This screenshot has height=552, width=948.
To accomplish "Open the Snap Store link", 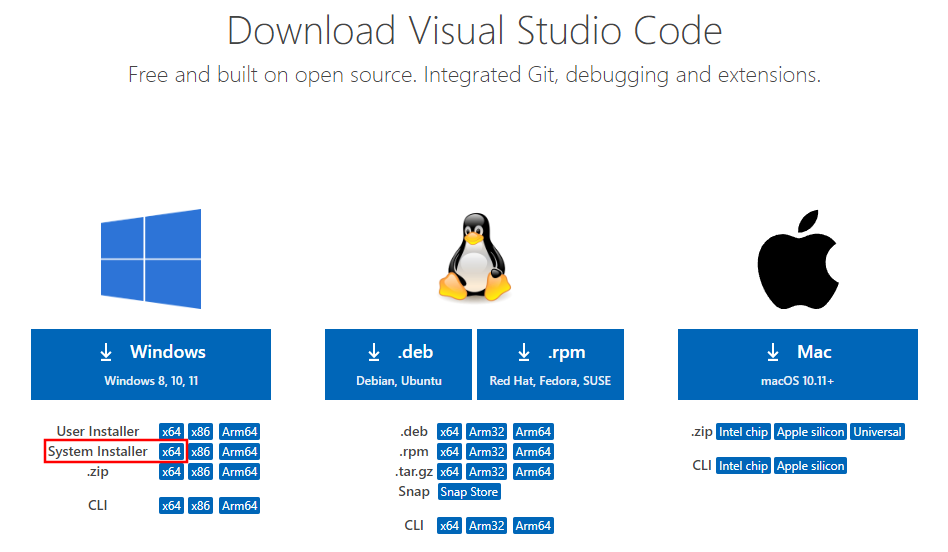I will [469, 492].
